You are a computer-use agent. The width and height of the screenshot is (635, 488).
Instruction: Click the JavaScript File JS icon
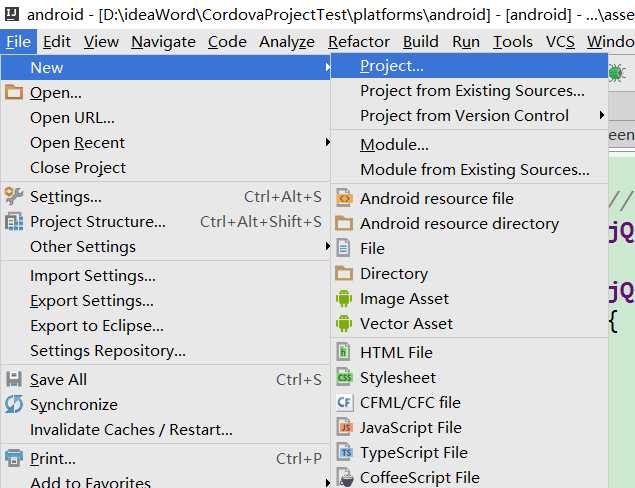[x=344, y=427]
